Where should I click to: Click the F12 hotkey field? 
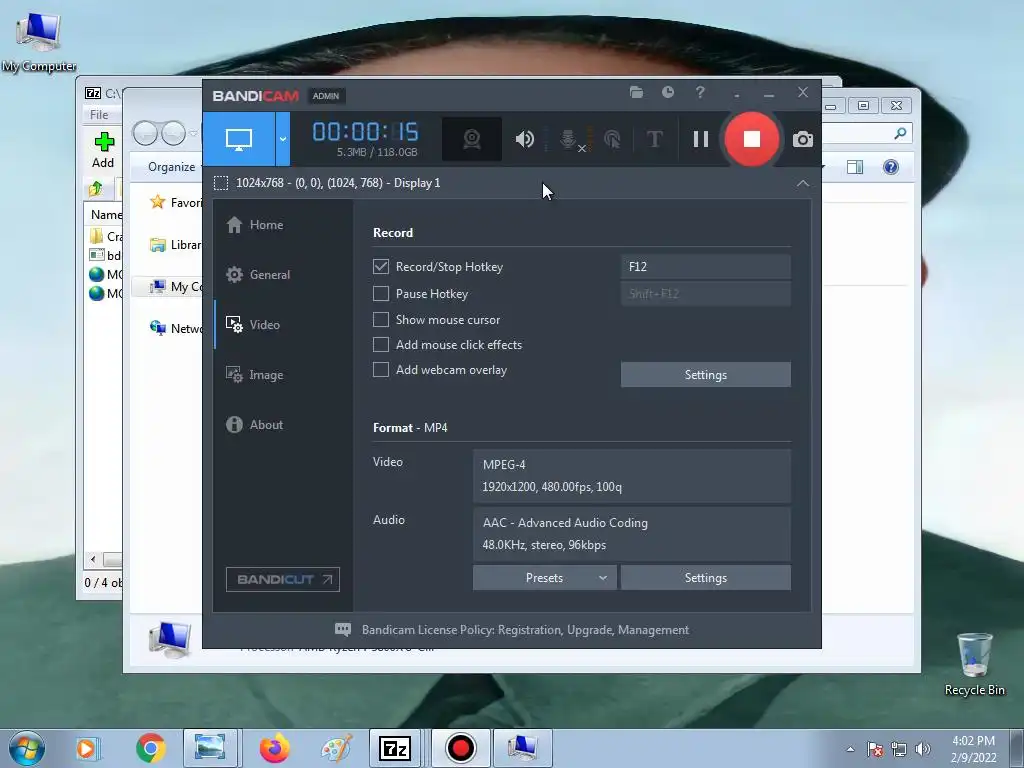(x=705, y=266)
